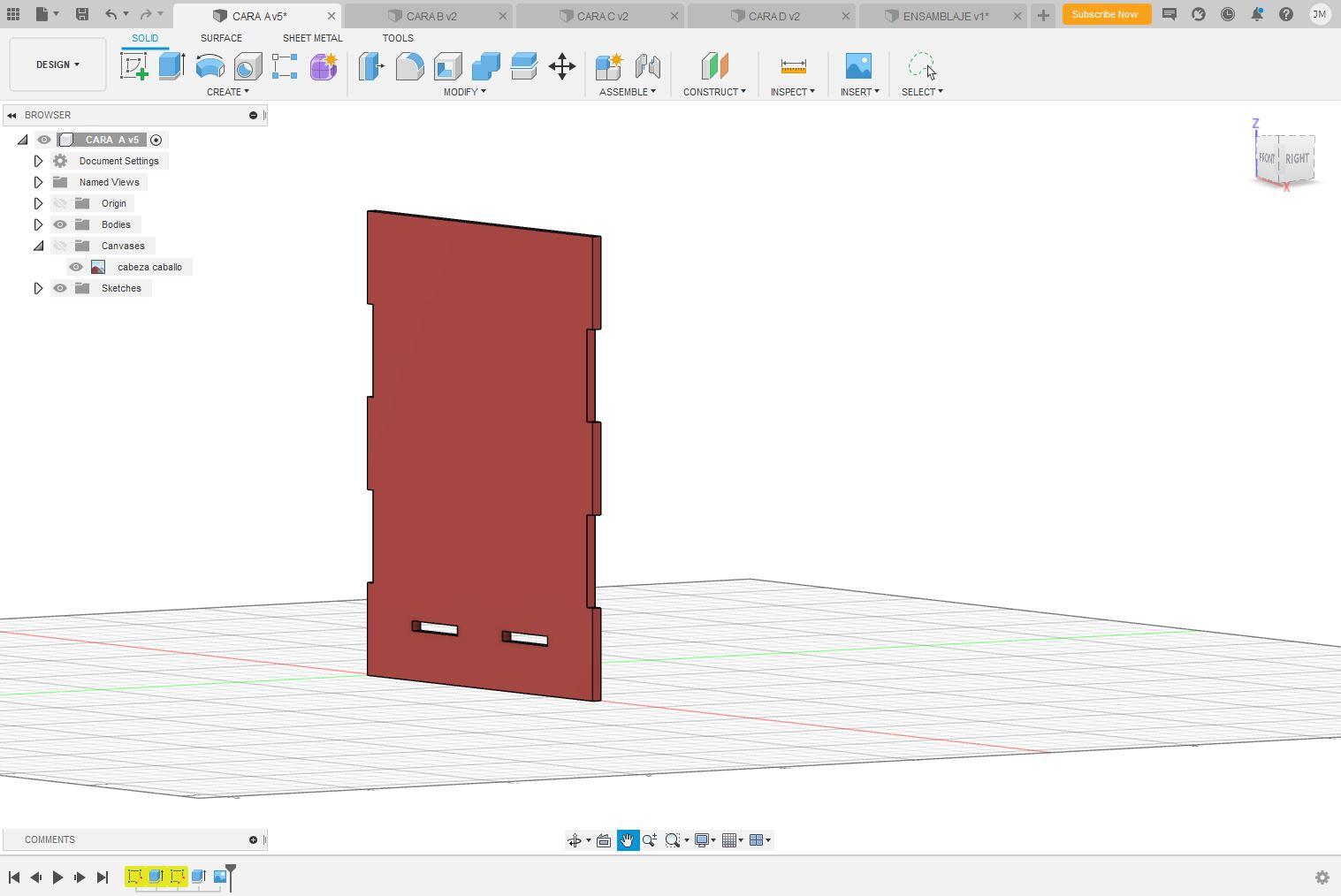
Task: Open the help menu icon
Action: click(x=1286, y=14)
